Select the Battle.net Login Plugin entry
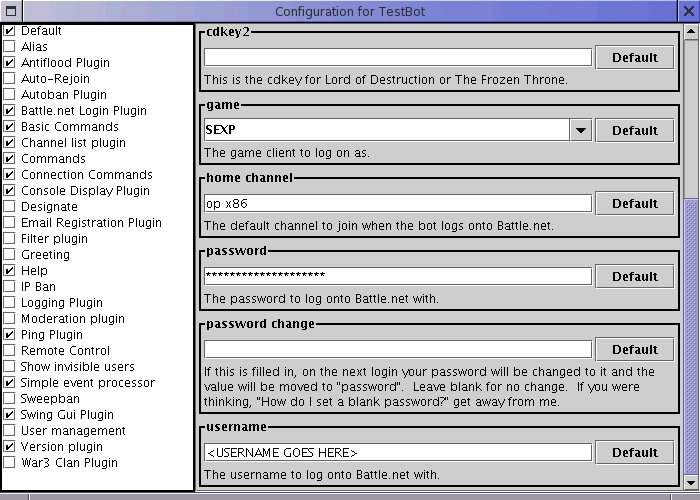Image resolution: width=700 pixels, height=500 pixels. coord(83,111)
